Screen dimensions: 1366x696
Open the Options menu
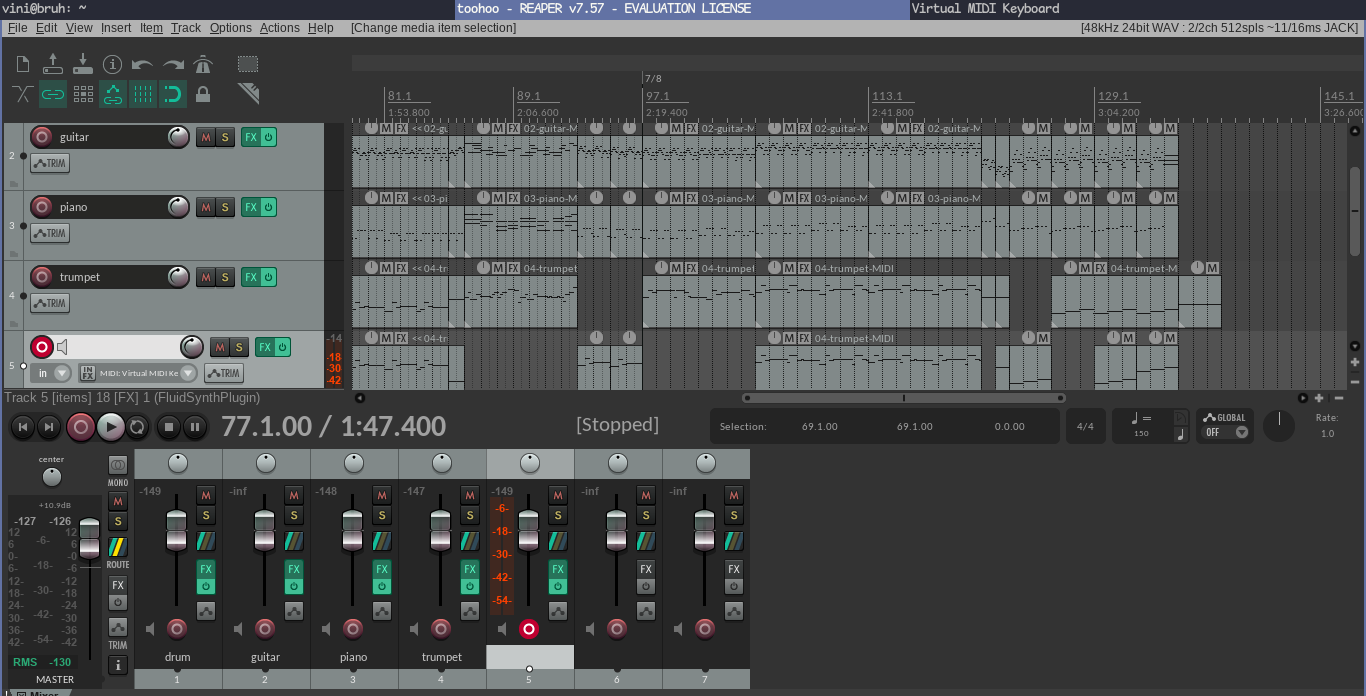pos(231,28)
